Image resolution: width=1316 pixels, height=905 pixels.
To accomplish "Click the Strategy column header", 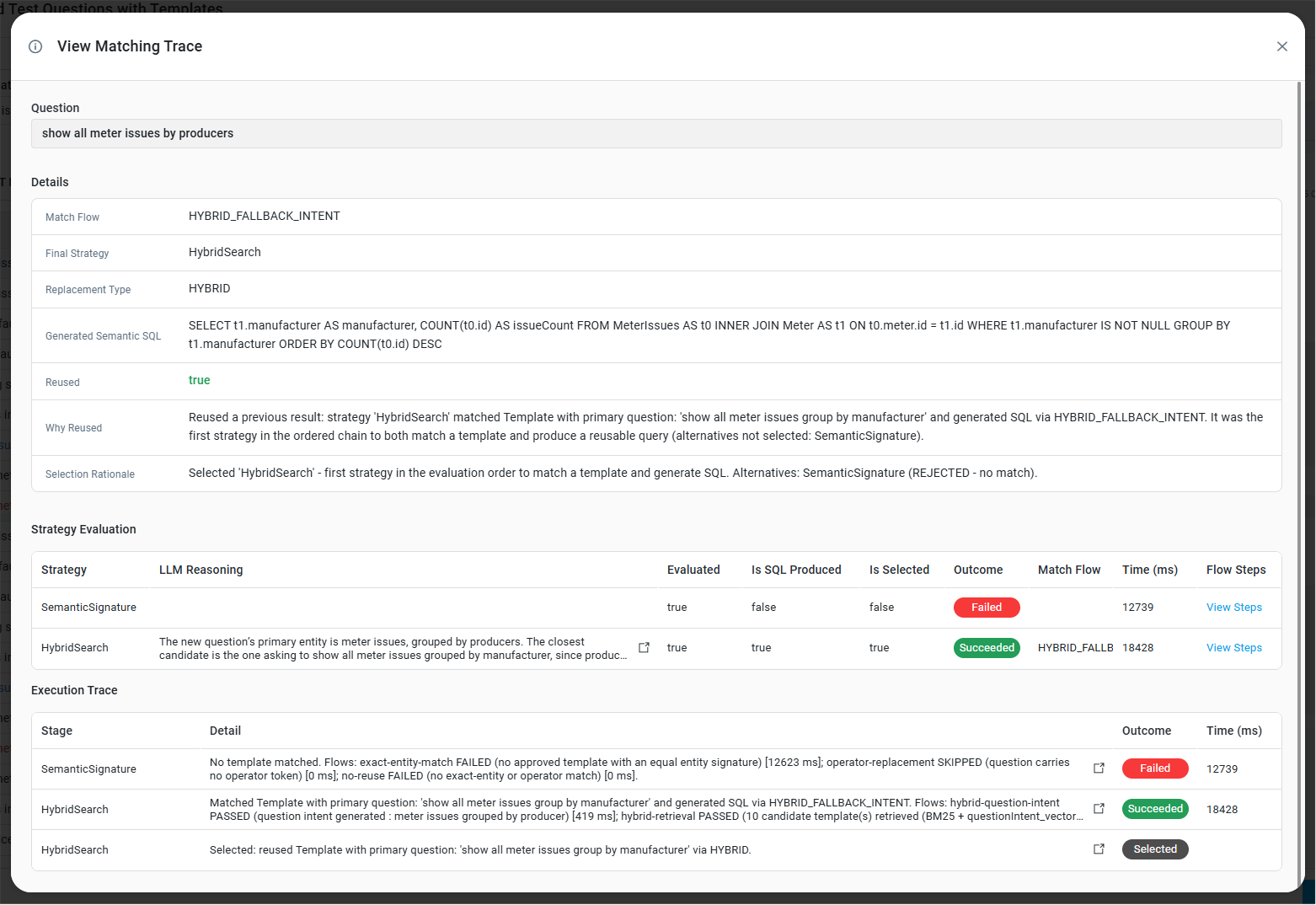I will [64, 570].
